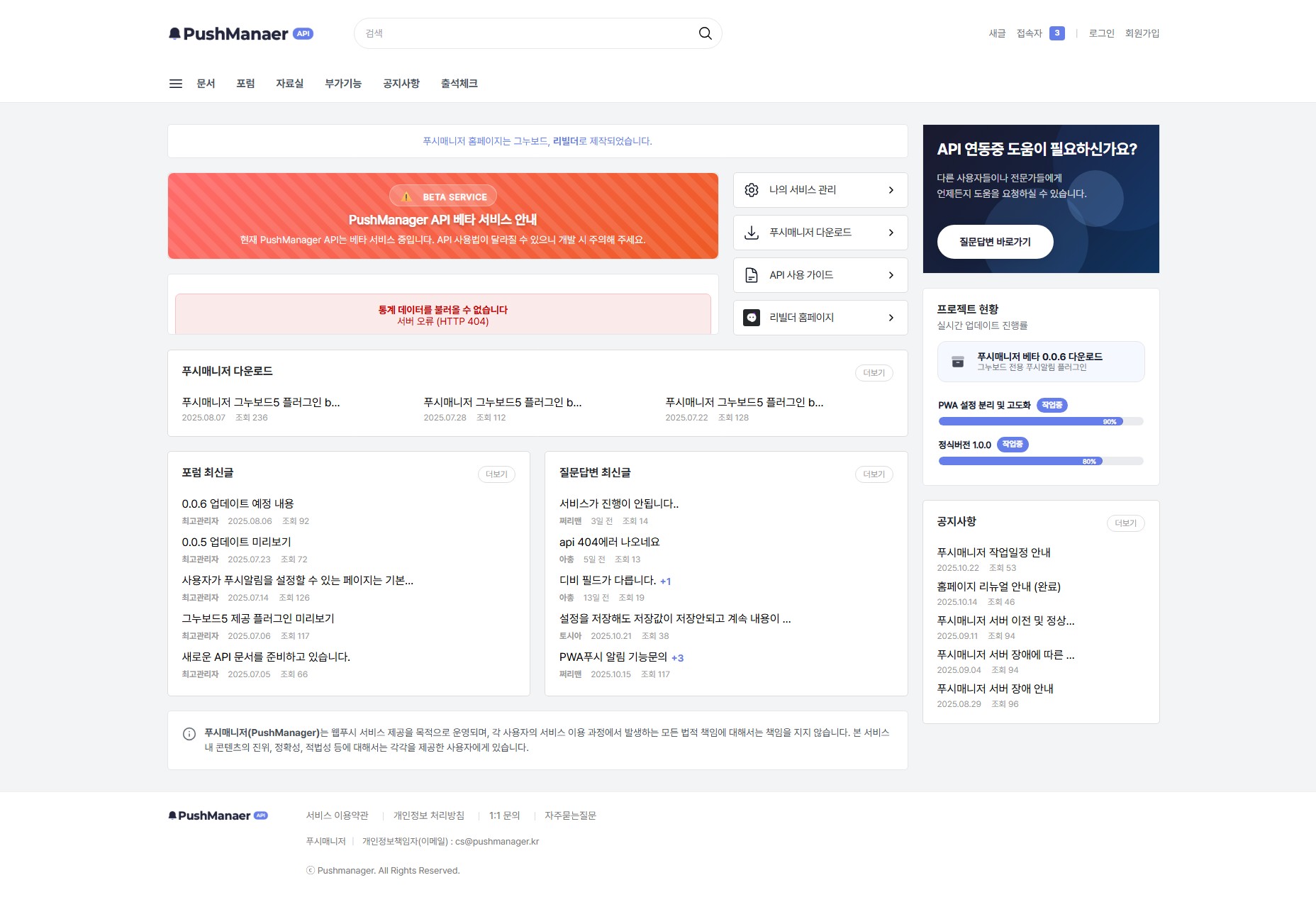1316x902 pixels.
Task: Click the PWA 설정 분리 progress bar
Action: point(1040,421)
